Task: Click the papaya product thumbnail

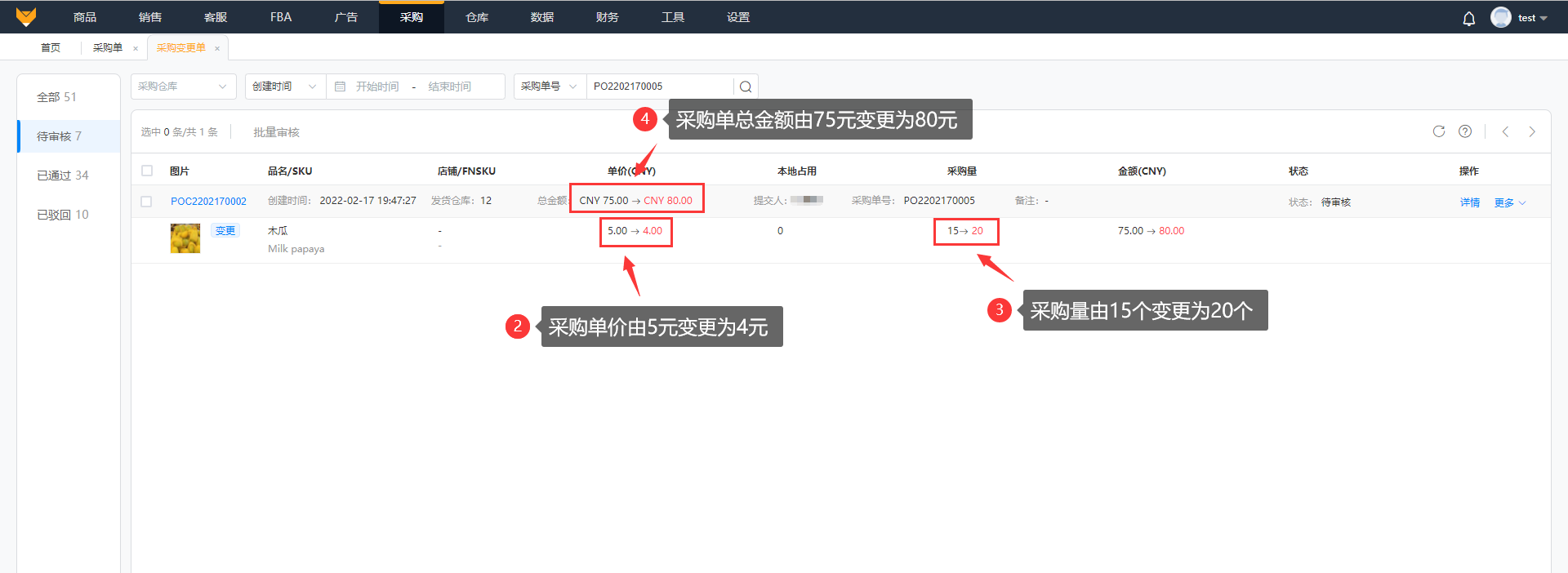Action: click(x=185, y=238)
